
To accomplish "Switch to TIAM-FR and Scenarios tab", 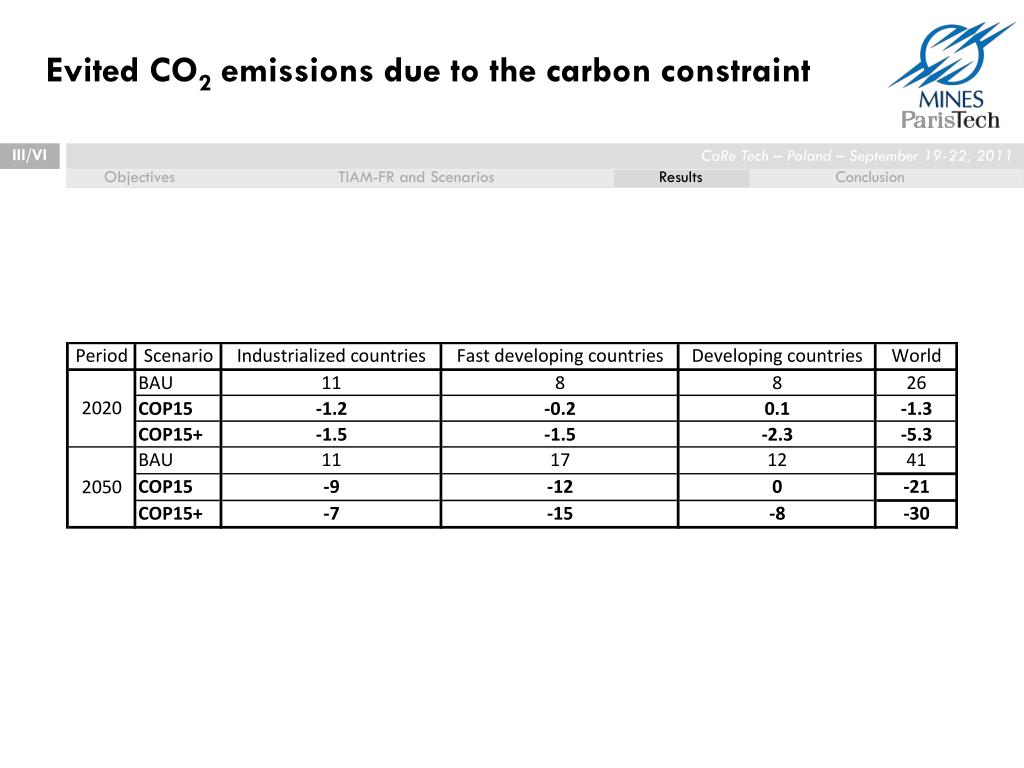I will coord(416,177).
